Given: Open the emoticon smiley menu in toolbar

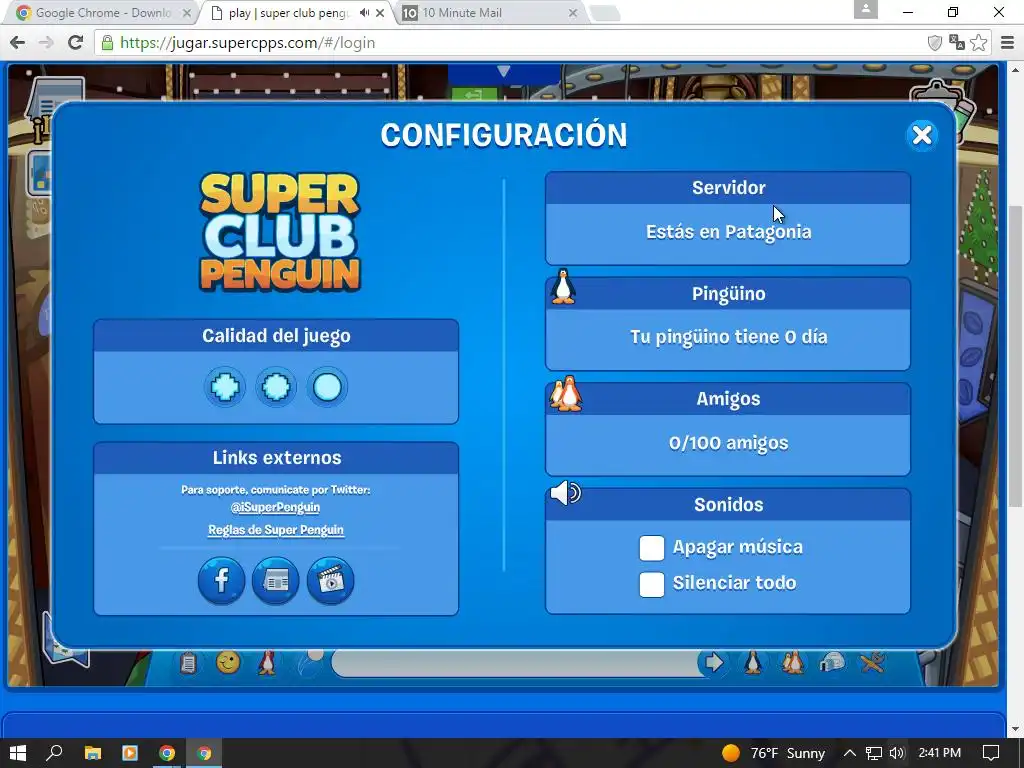Looking at the screenshot, I should (x=228, y=663).
